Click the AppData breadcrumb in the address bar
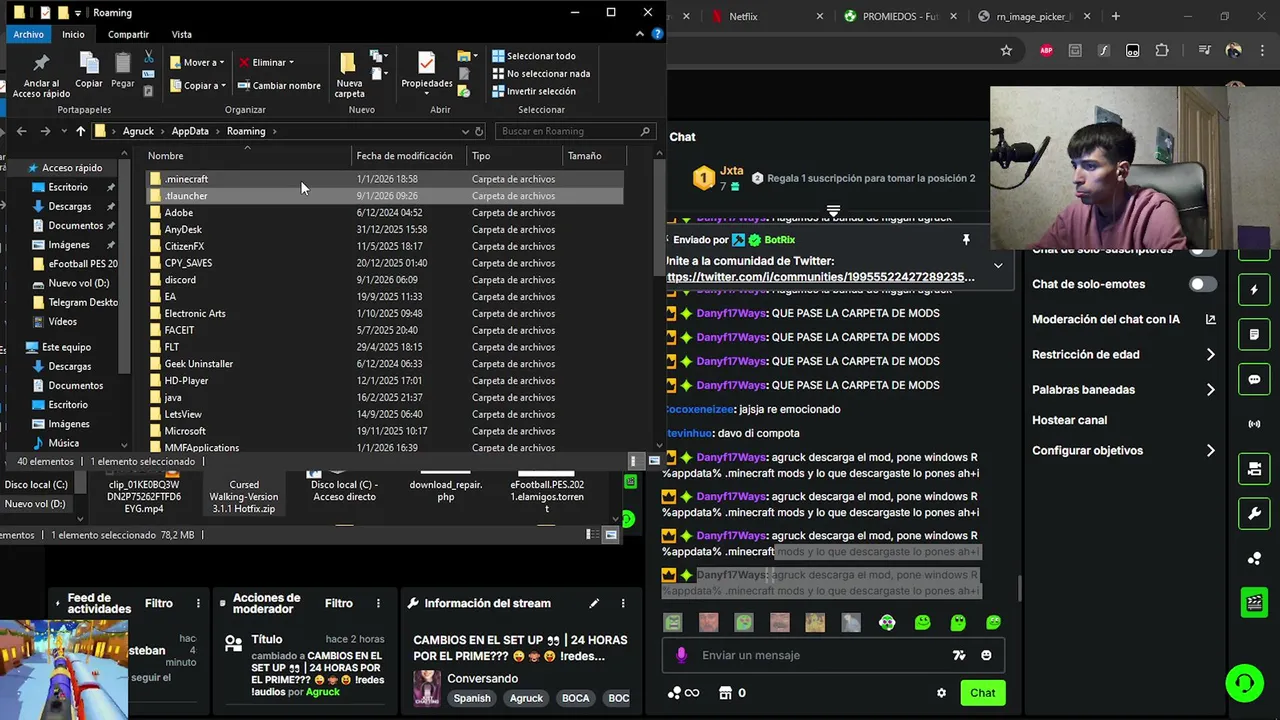 click(x=190, y=131)
